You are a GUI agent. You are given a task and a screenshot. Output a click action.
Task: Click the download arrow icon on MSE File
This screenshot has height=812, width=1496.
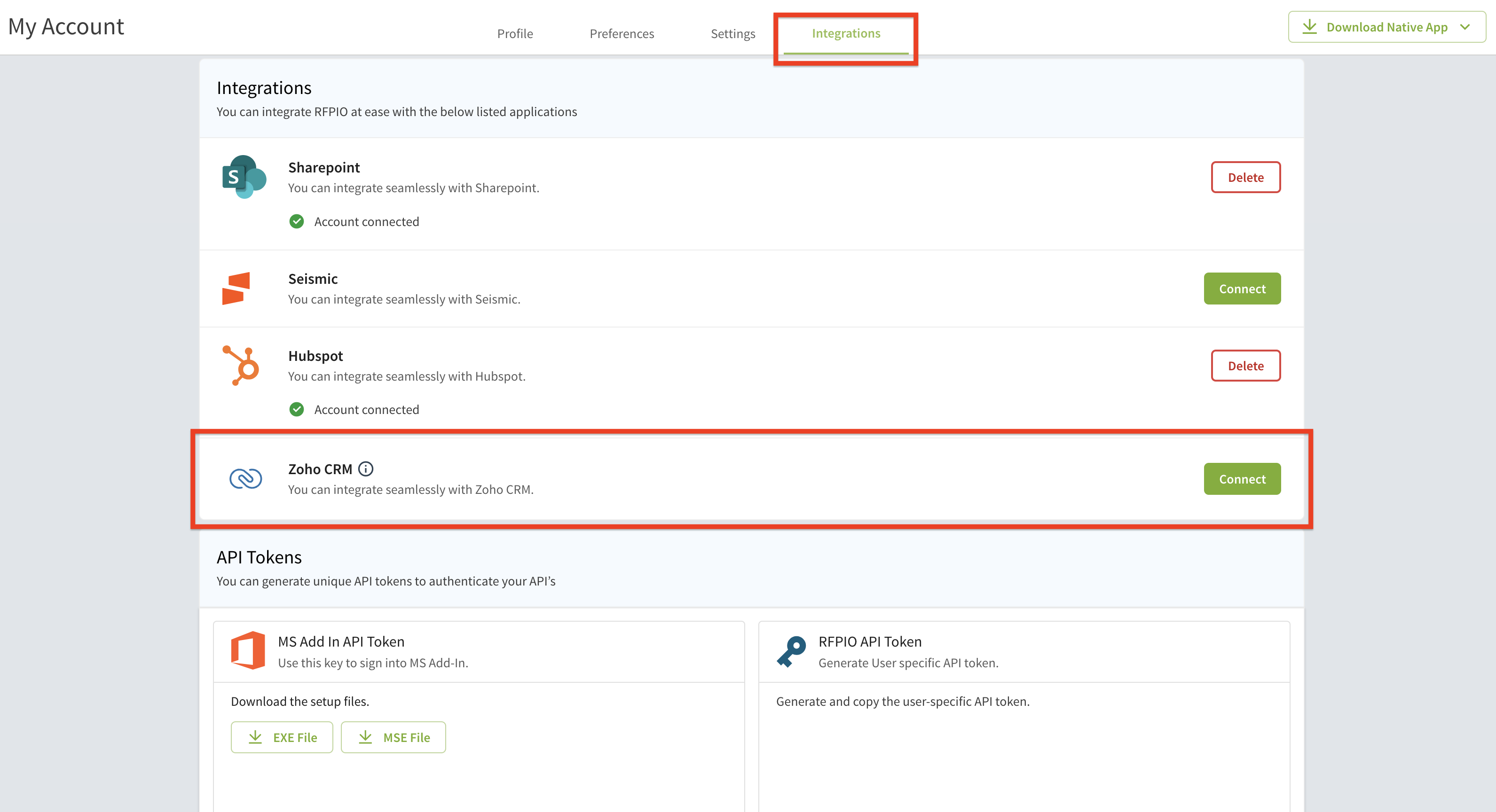tap(365, 737)
